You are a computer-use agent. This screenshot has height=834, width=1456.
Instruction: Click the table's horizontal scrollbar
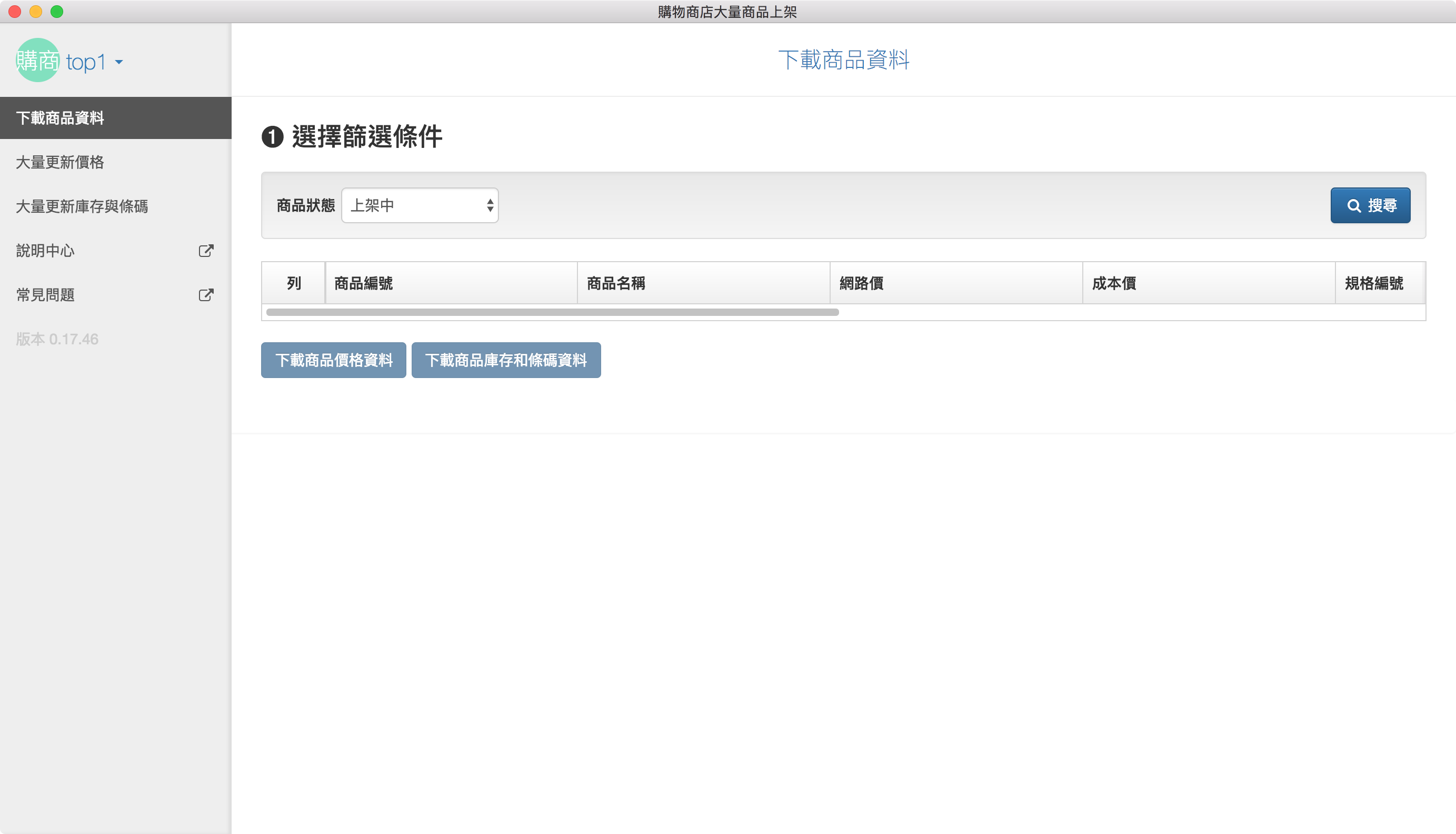click(553, 312)
